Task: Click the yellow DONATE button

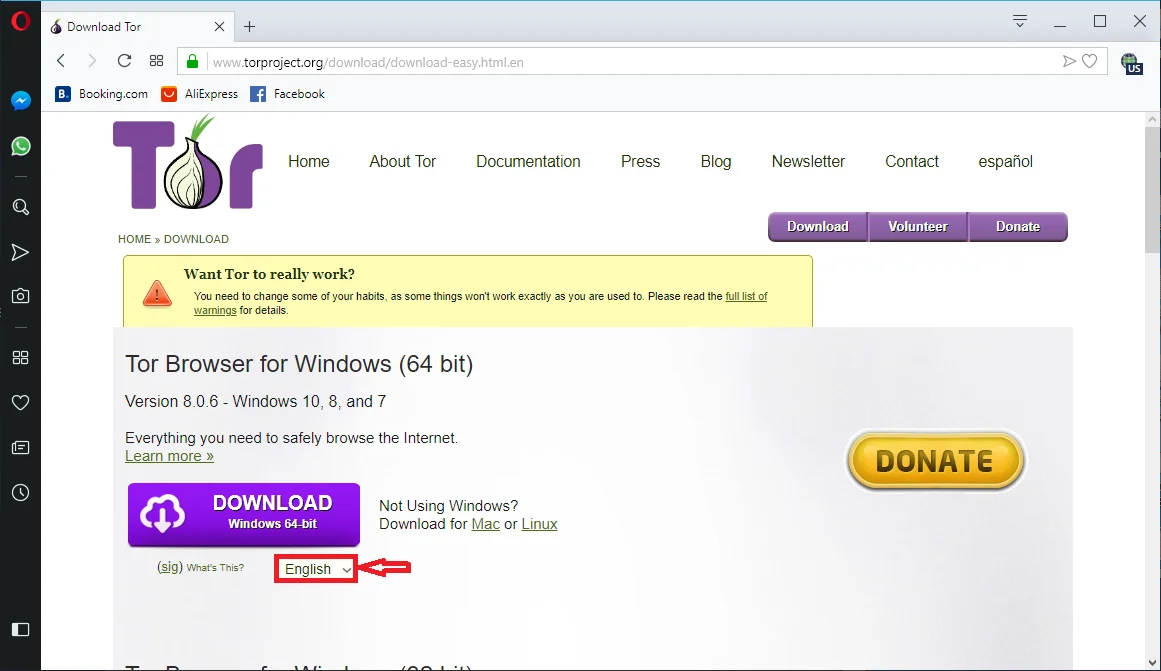Action: [x=934, y=461]
